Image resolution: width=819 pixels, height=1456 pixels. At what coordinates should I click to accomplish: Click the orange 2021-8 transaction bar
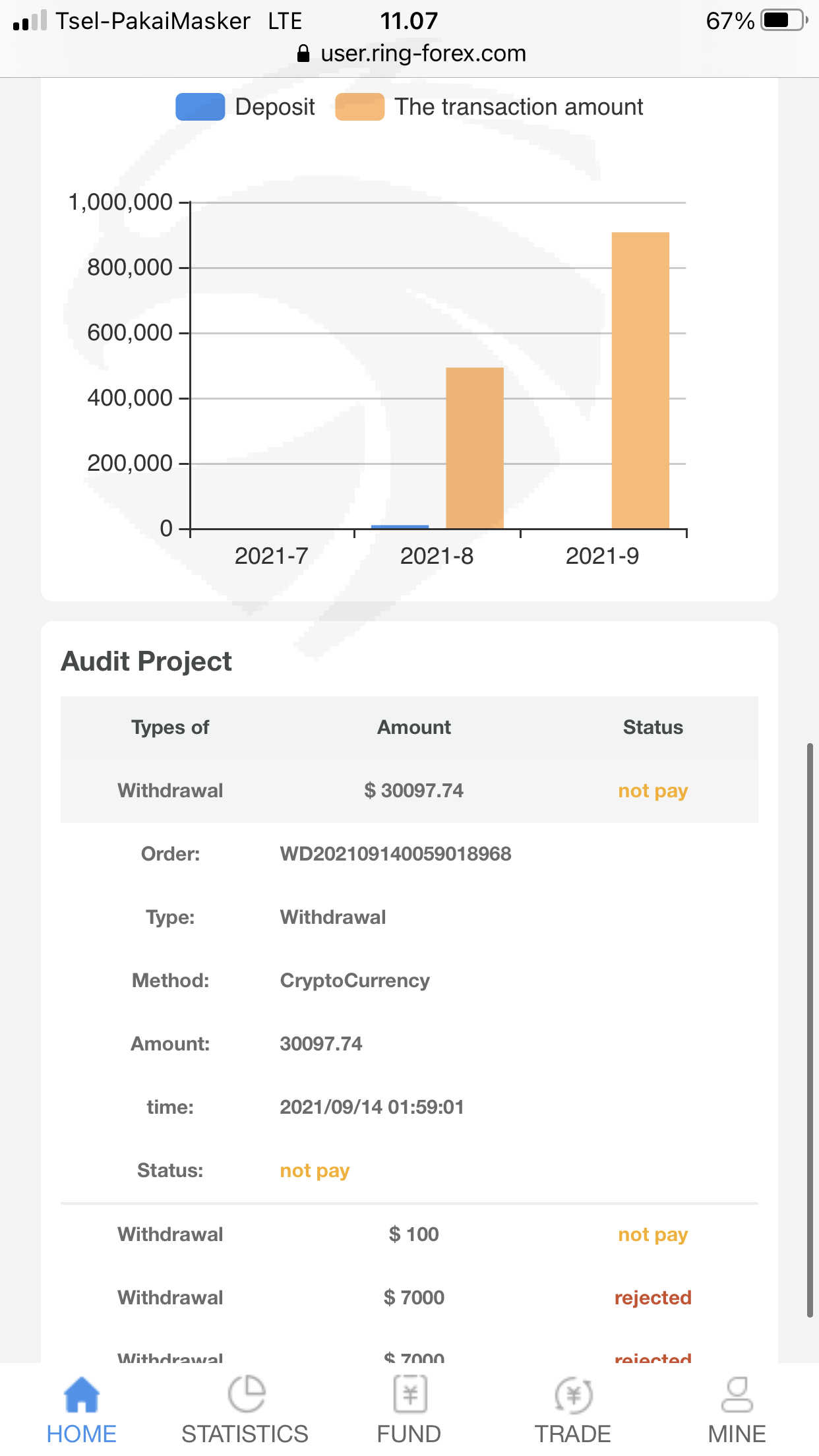[475, 448]
